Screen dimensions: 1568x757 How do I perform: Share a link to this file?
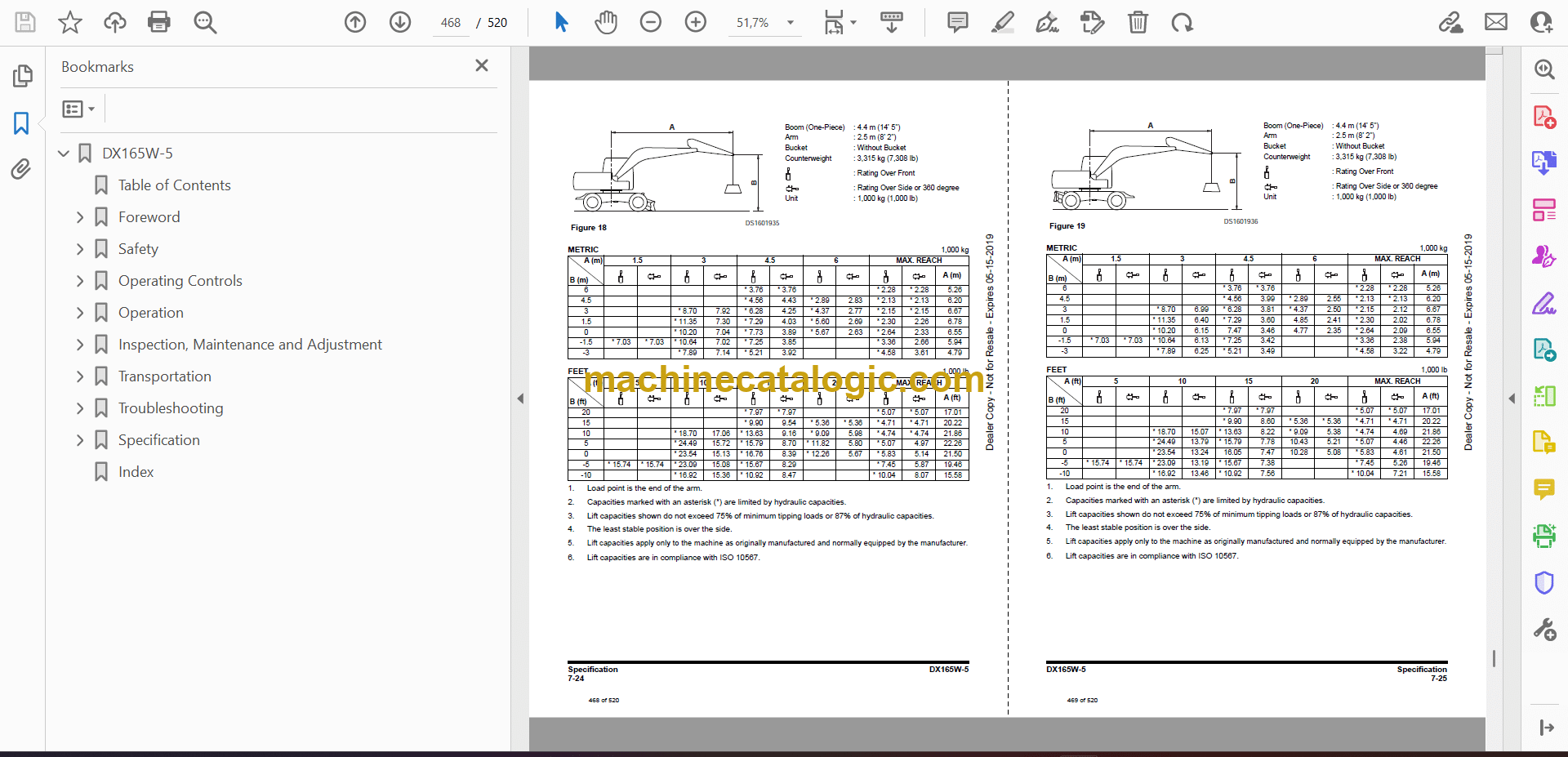click(1451, 22)
